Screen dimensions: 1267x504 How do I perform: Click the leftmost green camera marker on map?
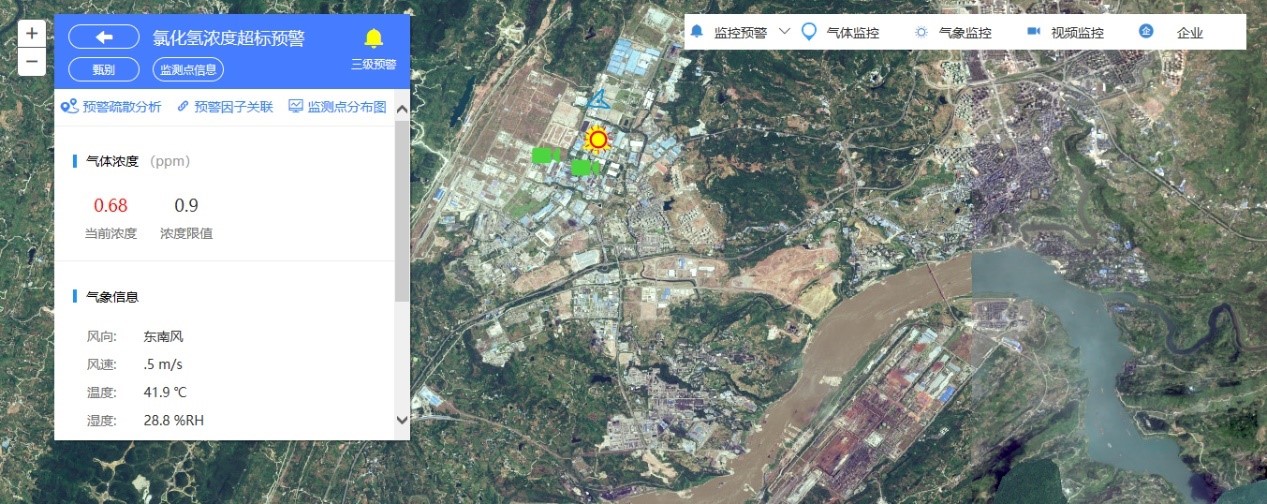point(545,155)
